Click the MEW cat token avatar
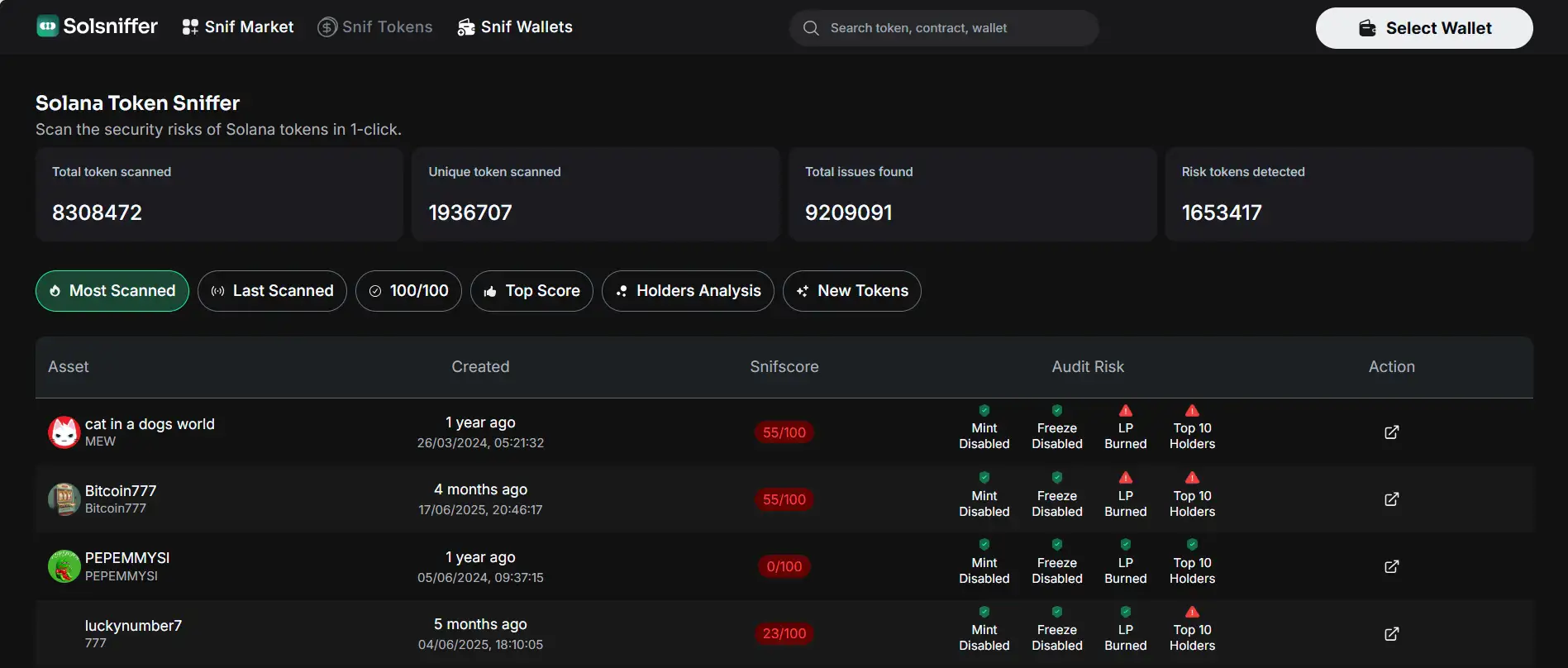Image resolution: width=1568 pixels, height=668 pixels. click(64, 432)
